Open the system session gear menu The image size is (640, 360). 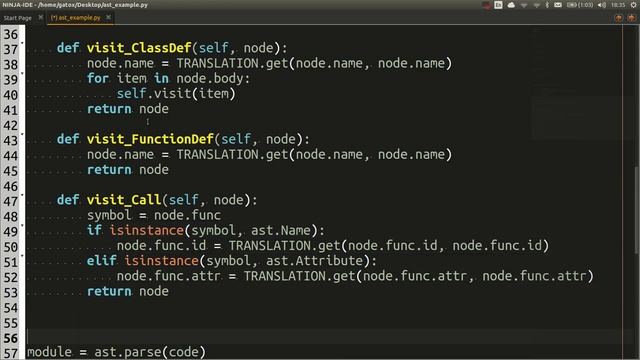[x=633, y=5]
